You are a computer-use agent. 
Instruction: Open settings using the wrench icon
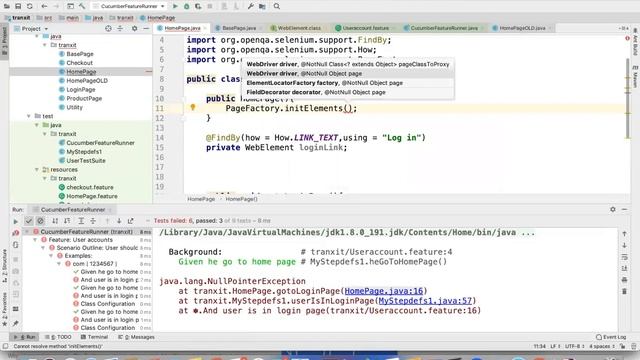pyautogui.click(x=251, y=6)
